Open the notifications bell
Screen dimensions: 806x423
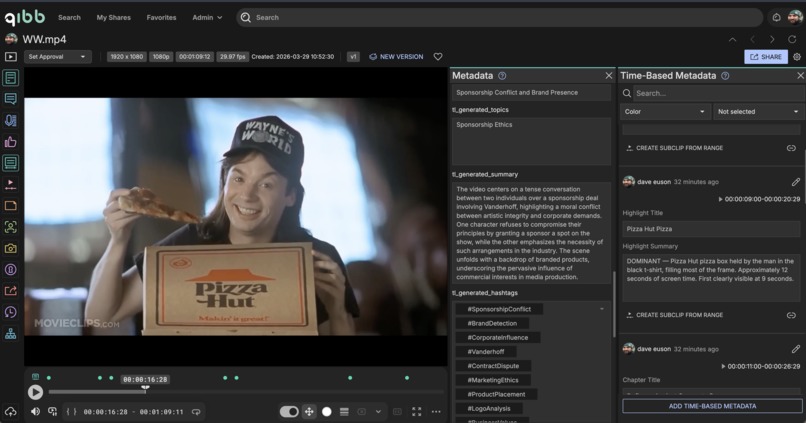tap(776, 17)
